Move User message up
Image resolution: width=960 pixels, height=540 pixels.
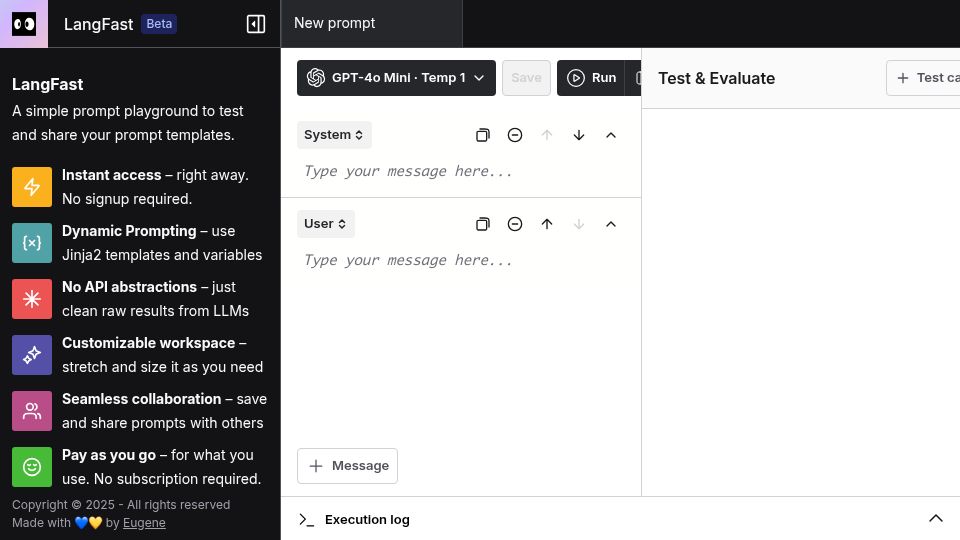pos(547,224)
